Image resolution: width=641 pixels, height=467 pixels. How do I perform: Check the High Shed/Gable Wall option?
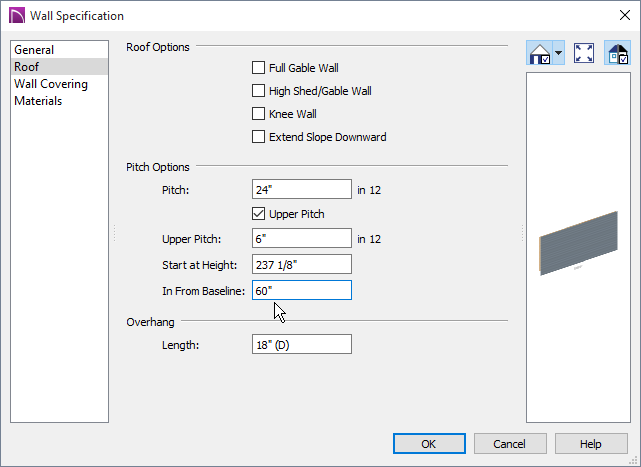258,90
